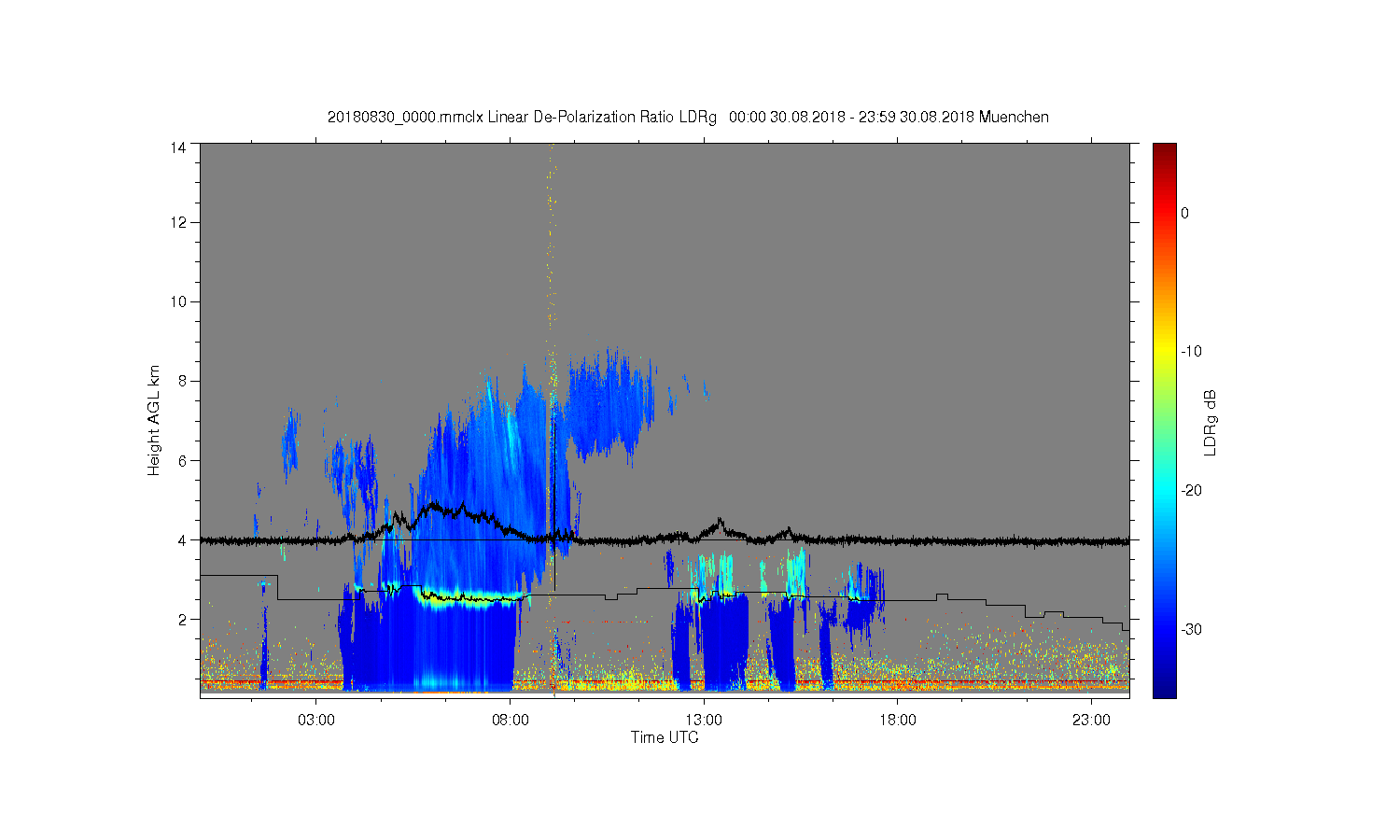The width and height of the screenshot is (1400, 840).
Task: Click the 2 km height tick label
Action: (182, 619)
